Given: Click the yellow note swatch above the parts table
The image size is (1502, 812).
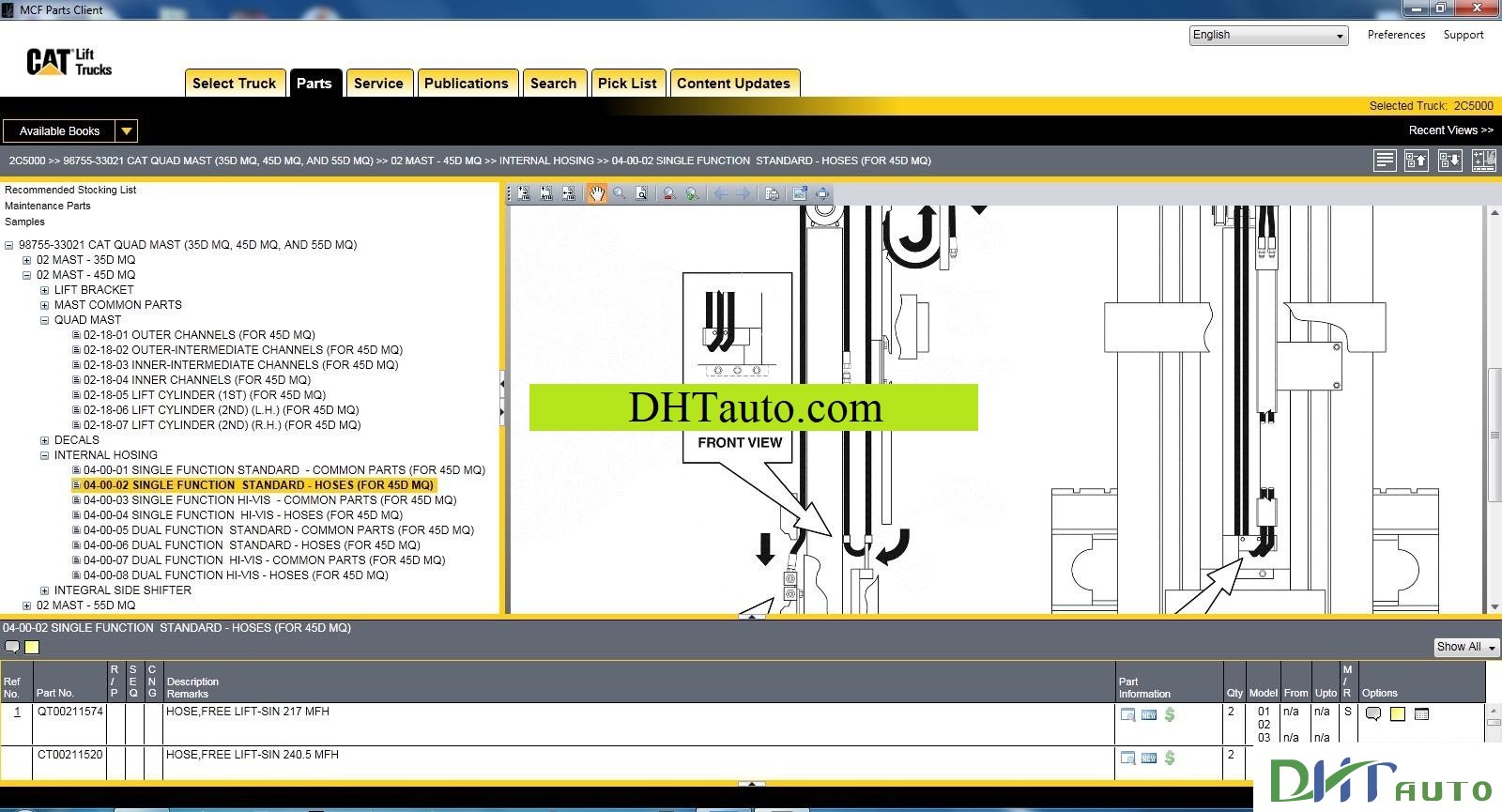Looking at the screenshot, I should click(x=32, y=647).
